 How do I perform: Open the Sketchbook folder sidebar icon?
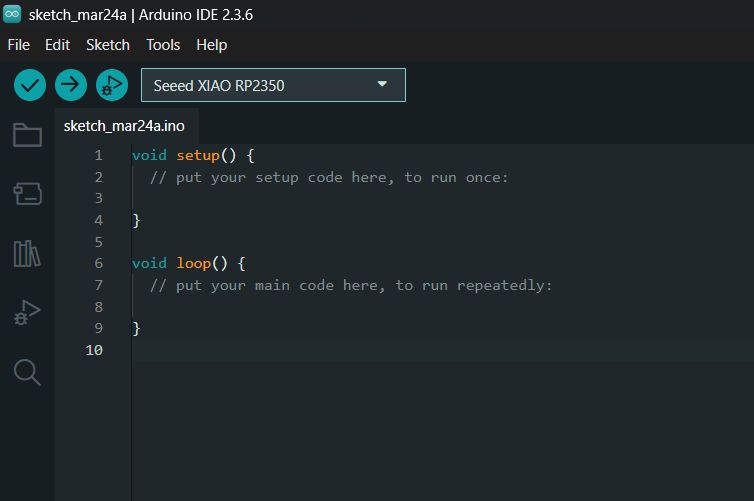click(27, 135)
